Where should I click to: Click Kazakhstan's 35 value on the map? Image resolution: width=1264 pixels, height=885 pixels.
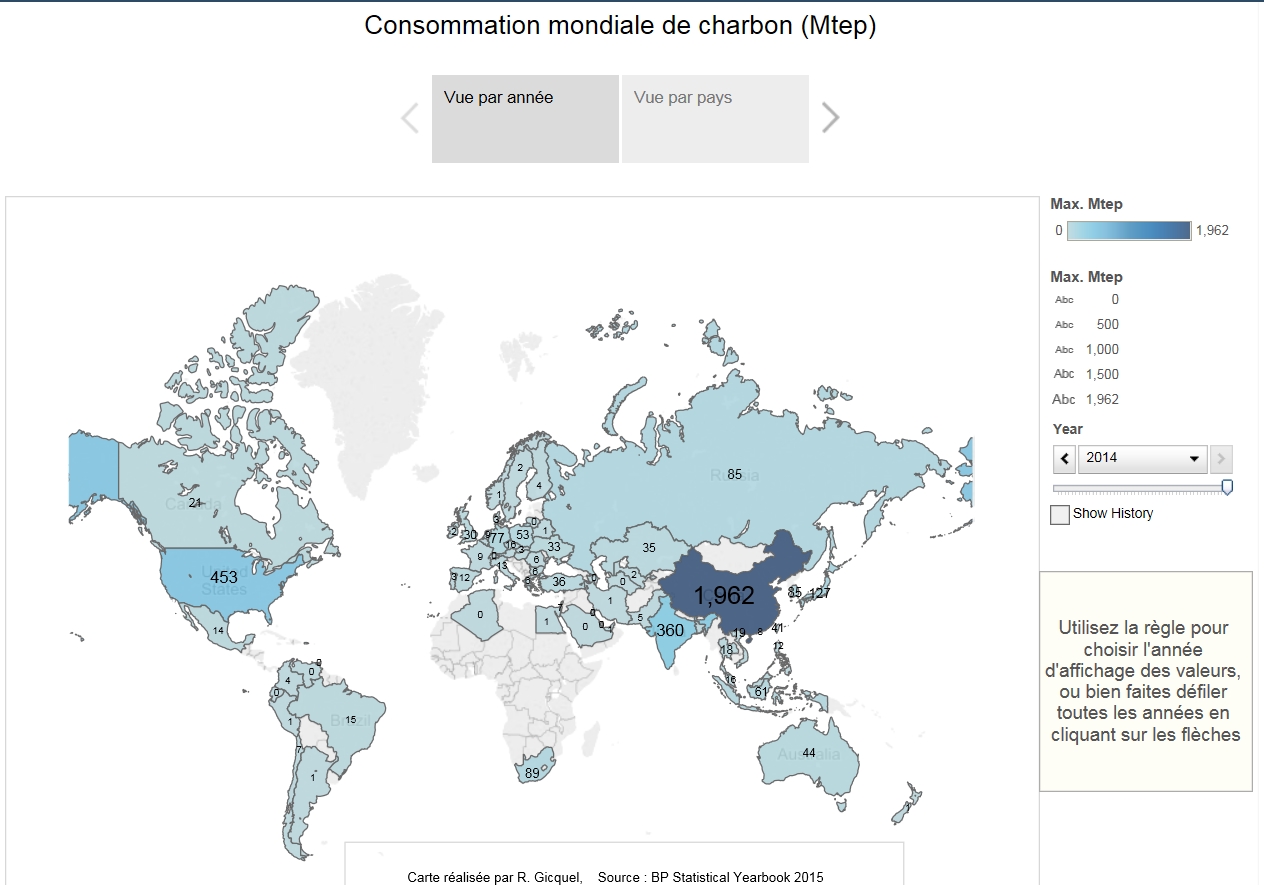(649, 547)
